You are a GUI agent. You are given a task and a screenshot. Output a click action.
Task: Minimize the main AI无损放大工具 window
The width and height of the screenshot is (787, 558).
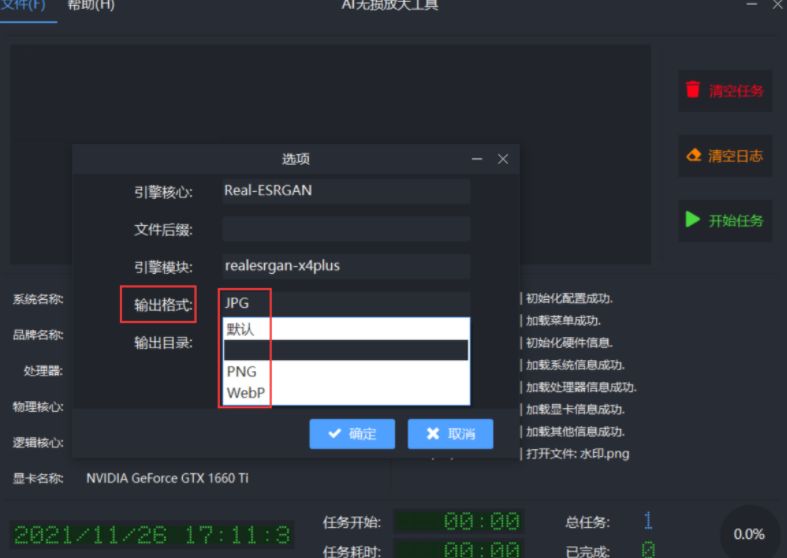(x=753, y=5)
